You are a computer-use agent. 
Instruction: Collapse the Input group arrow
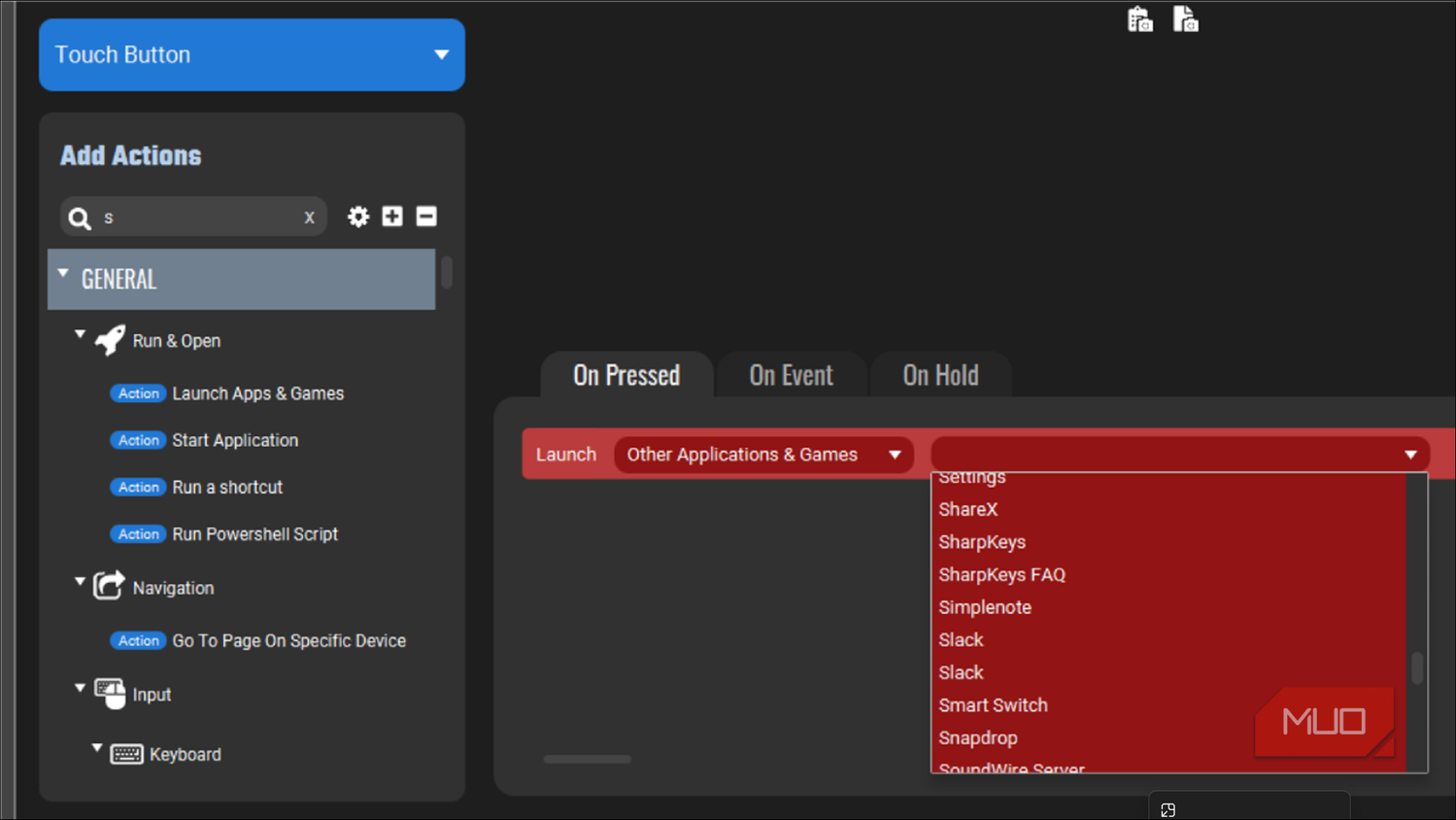point(80,689)
